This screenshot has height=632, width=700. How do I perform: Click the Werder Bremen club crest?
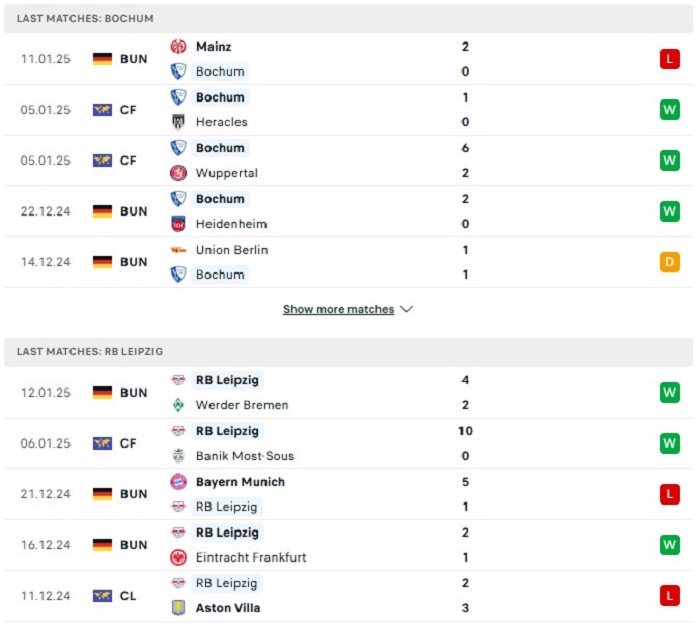pos(178,405)
